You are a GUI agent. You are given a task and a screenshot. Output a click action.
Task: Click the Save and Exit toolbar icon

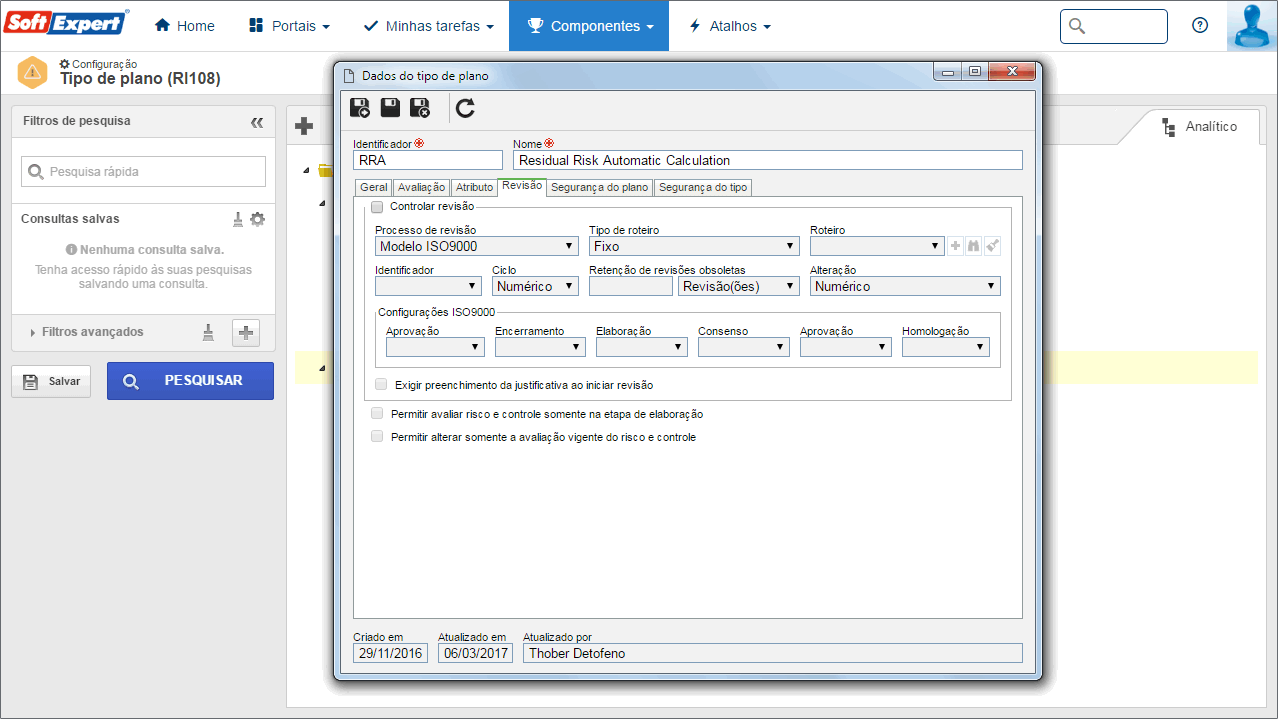(420, 108)
